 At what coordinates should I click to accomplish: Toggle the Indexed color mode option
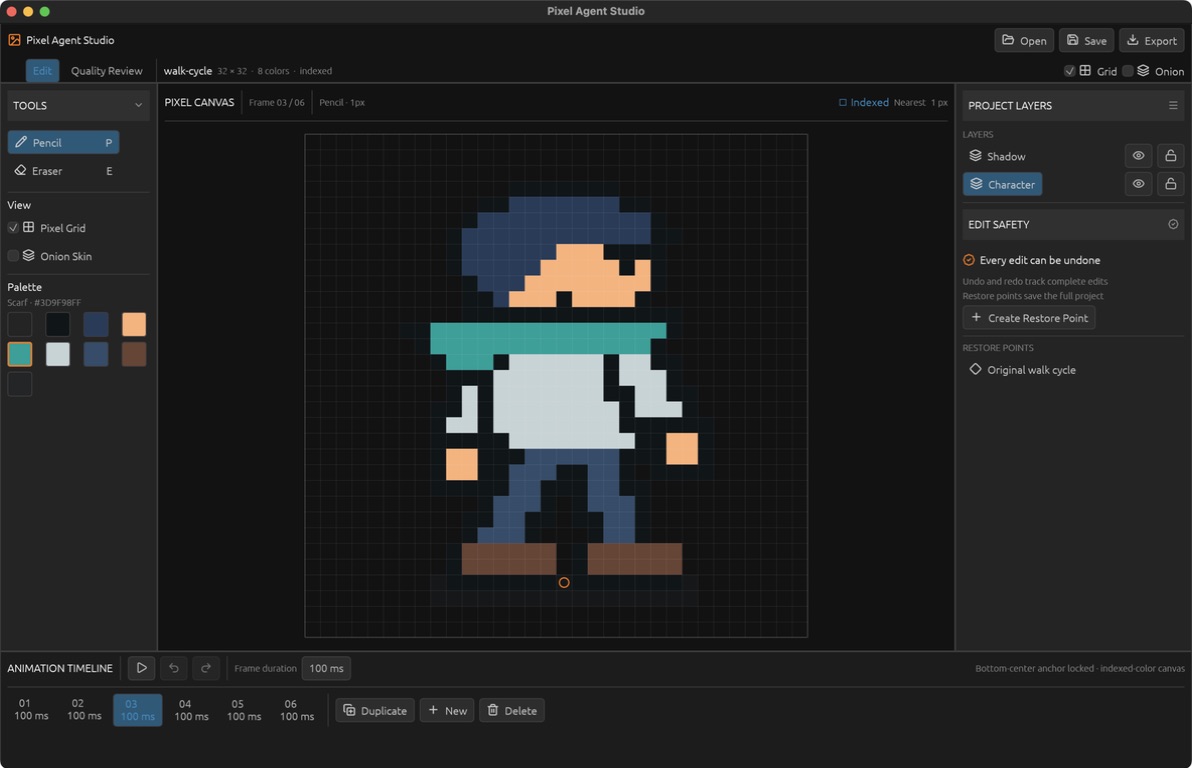864,103
